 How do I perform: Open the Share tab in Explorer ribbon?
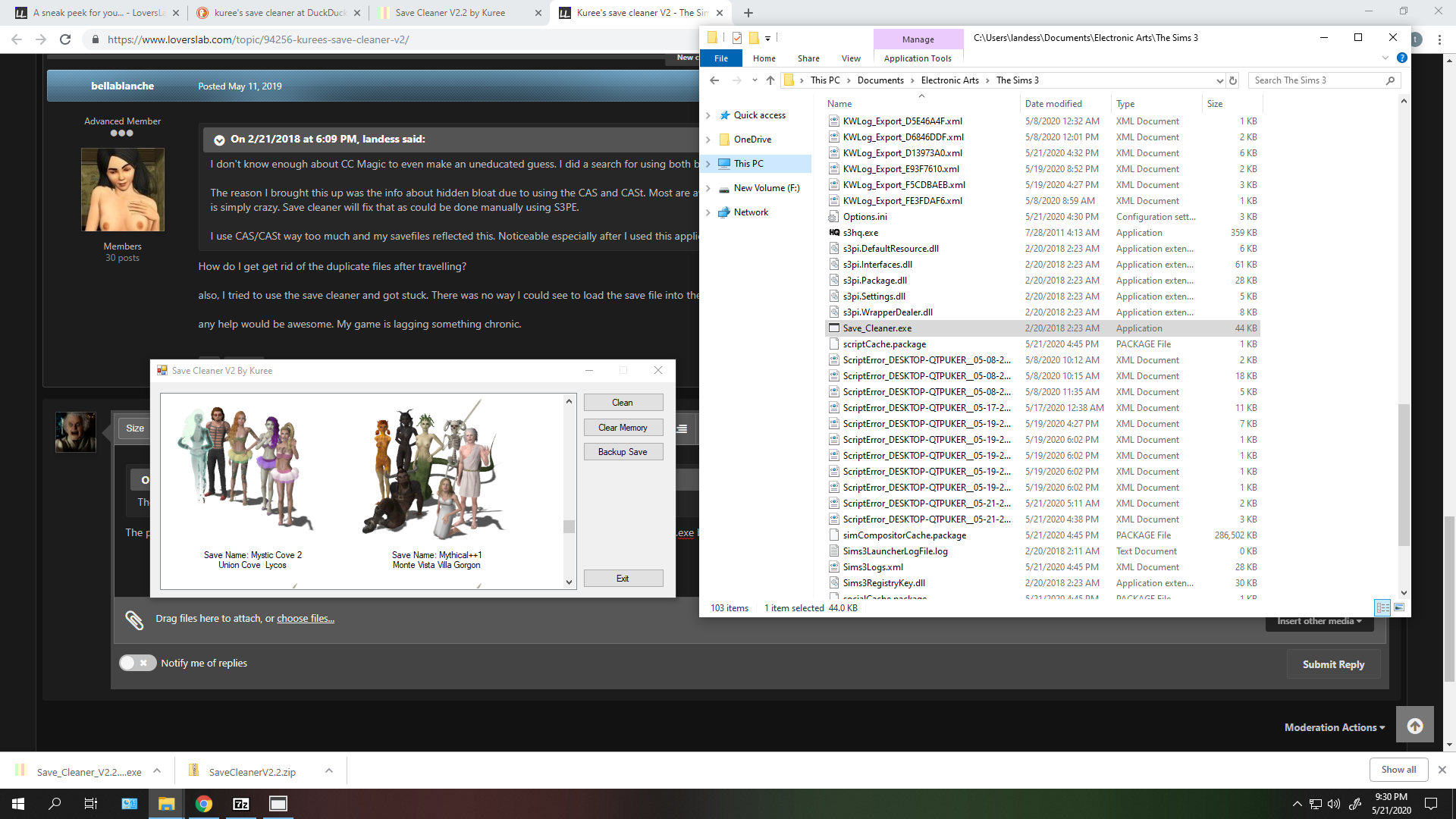pyautogui.click(x=808, y=58)
